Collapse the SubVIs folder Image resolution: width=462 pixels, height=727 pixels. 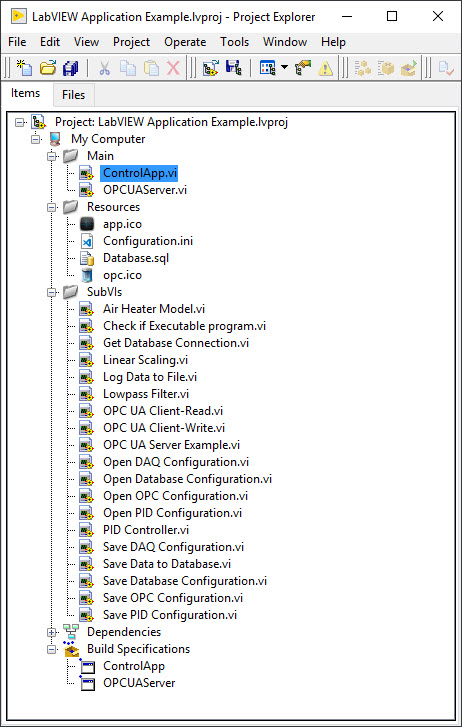point(52,292)
